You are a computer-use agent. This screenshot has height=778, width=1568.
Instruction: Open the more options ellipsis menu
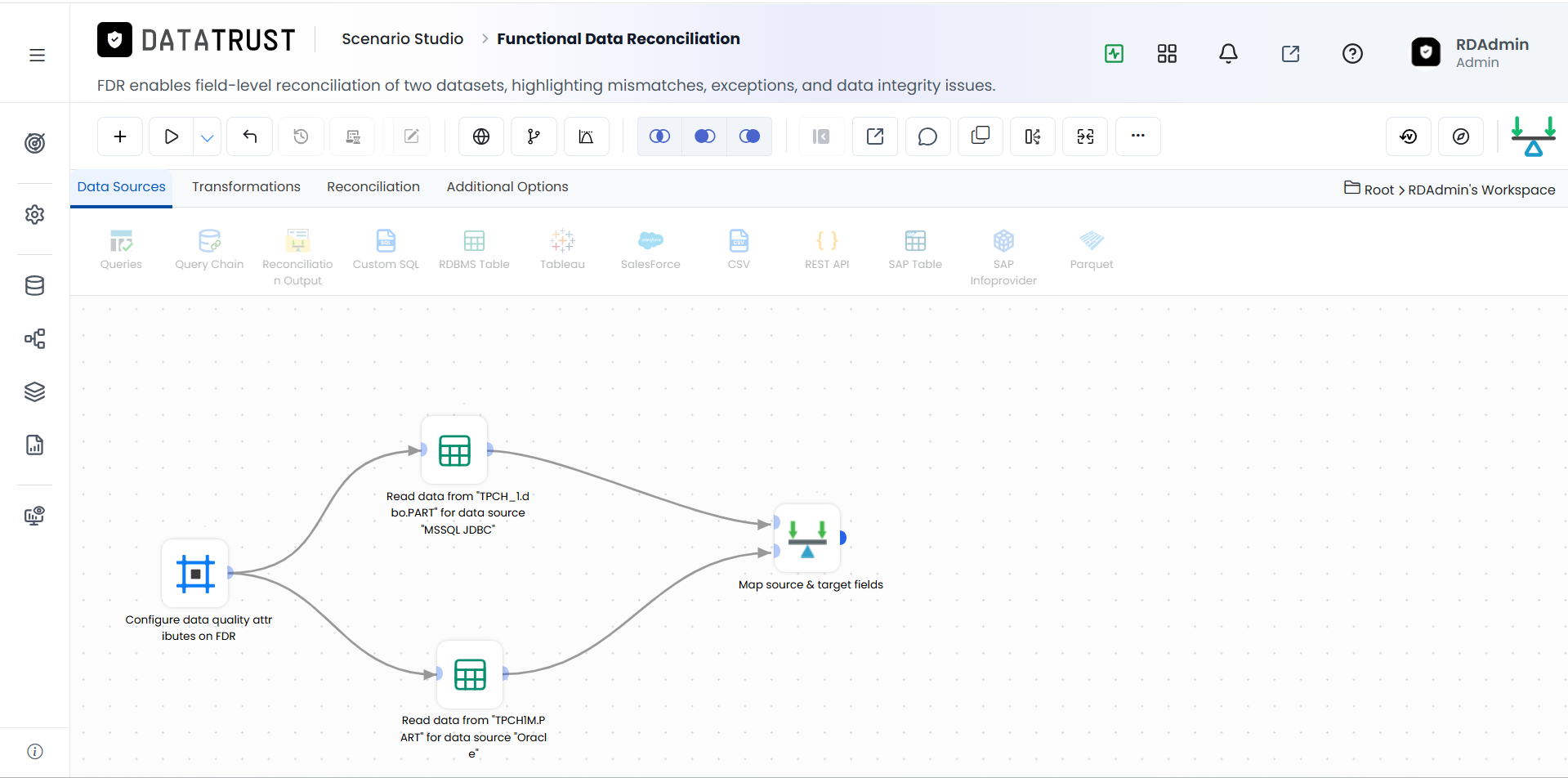pyautogui.click(x=1138, y=136)
